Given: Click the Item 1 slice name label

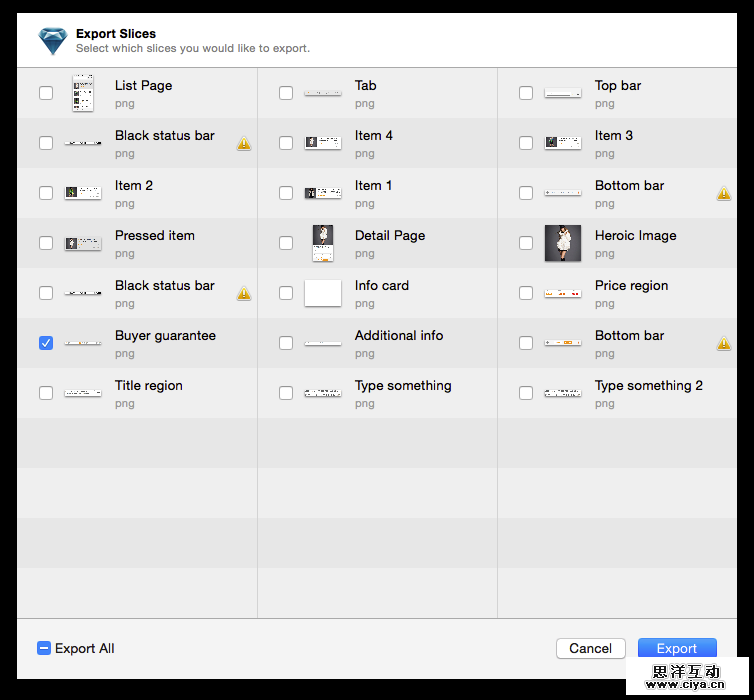Looking at the screenshot, I should [373, 185].
